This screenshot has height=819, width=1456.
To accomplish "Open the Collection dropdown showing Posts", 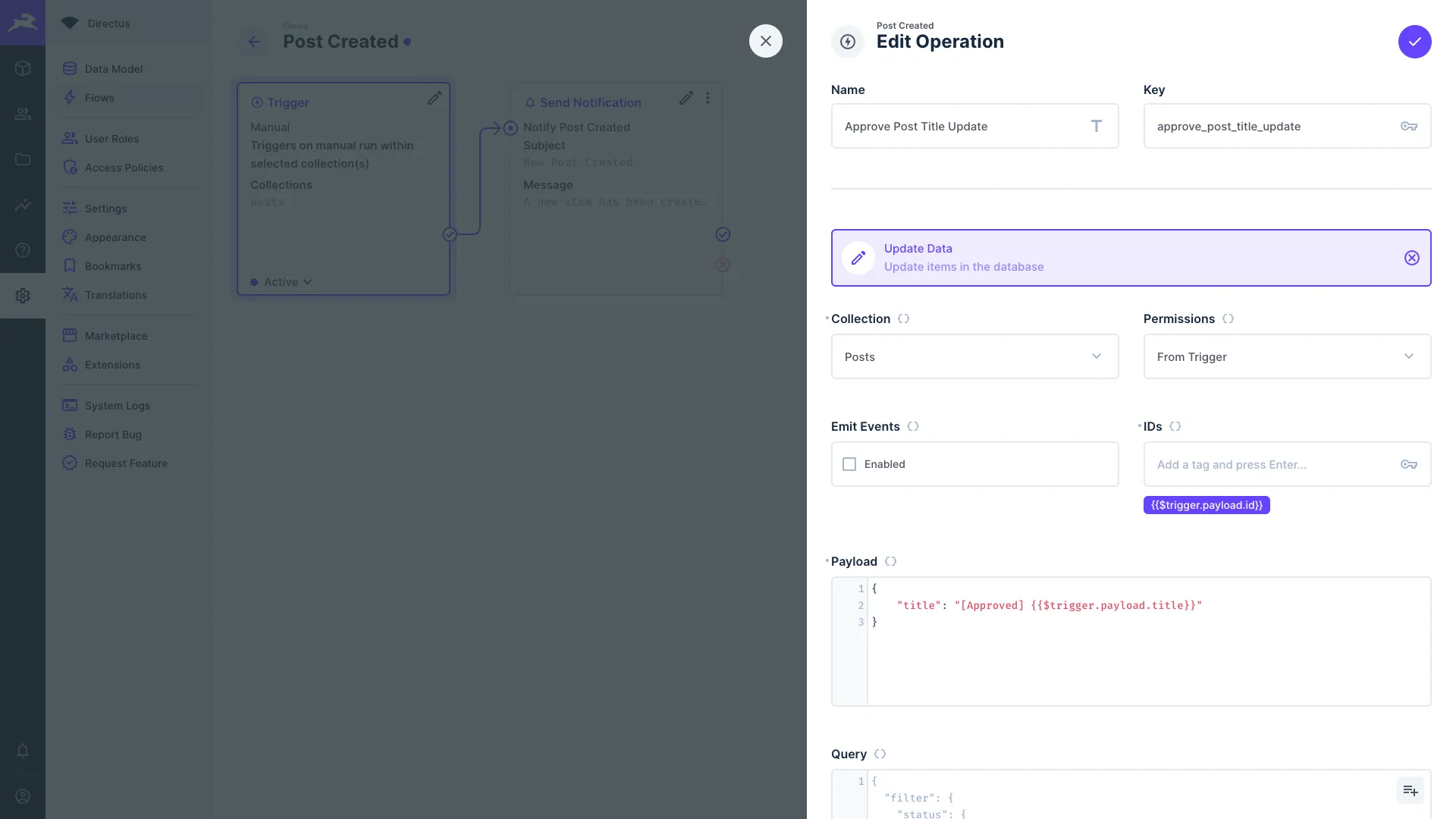I will tap(974, 356).
